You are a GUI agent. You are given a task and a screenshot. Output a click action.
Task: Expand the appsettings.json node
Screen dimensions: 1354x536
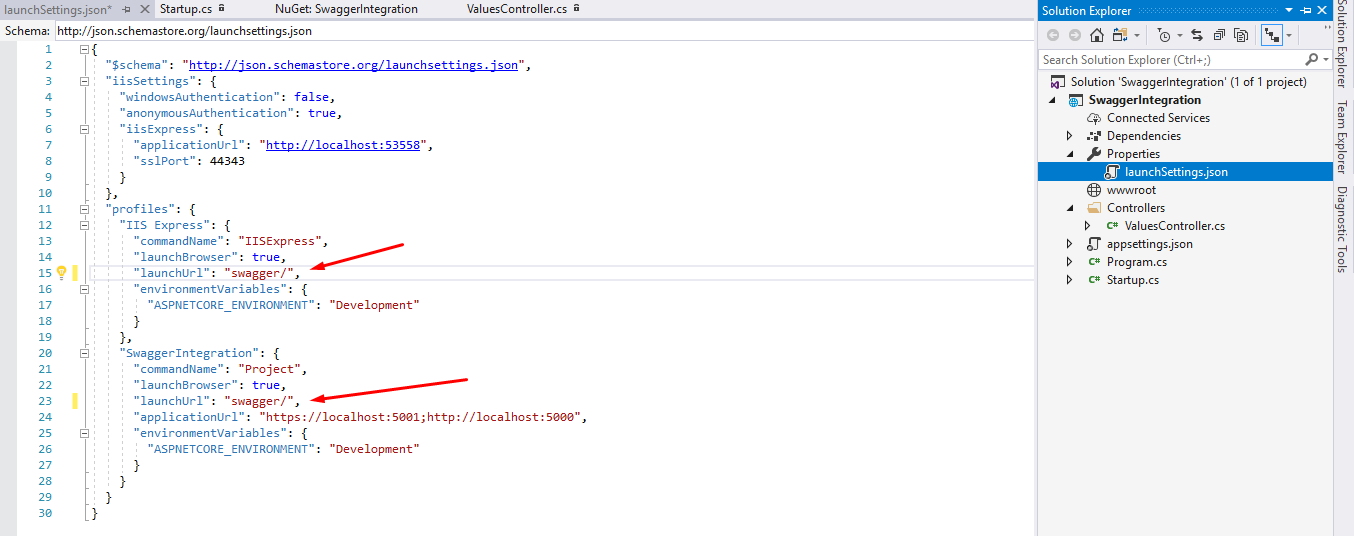coord(1070,244)
